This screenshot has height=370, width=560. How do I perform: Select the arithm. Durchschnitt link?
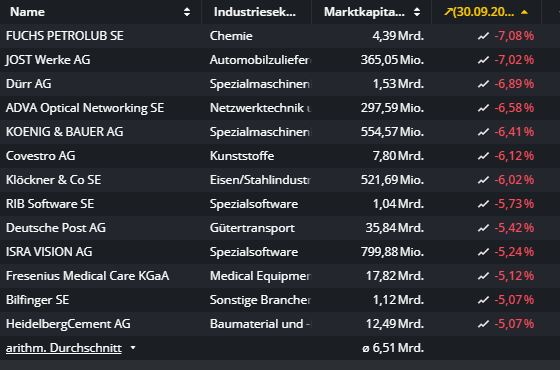[64, 348]
